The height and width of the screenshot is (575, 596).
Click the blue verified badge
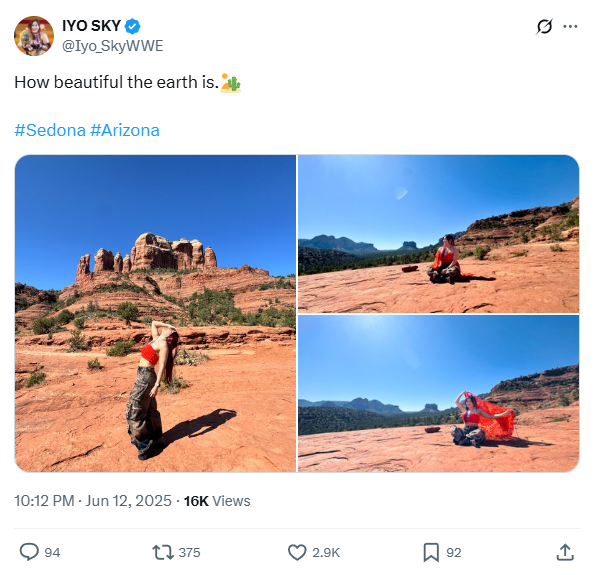click(133, 26)
